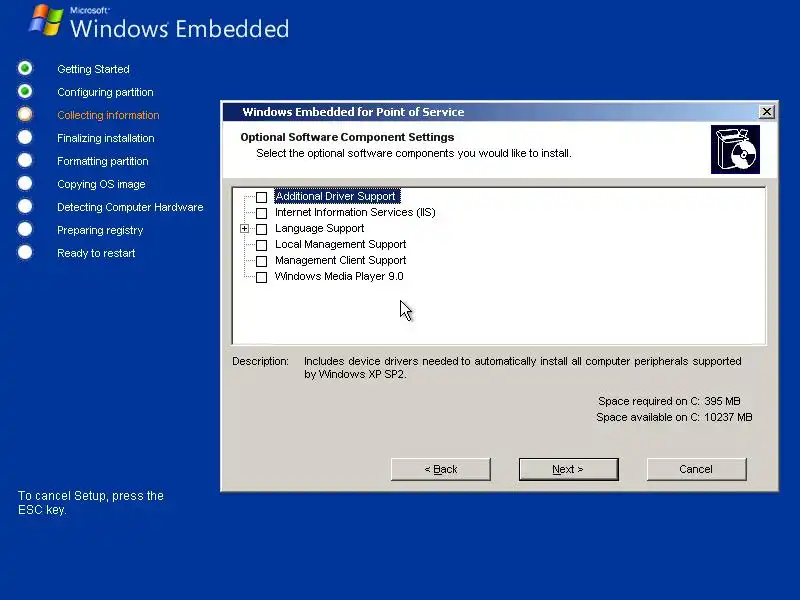
Task: Click the Space available on C: value
Action: [x=728, y=417]
